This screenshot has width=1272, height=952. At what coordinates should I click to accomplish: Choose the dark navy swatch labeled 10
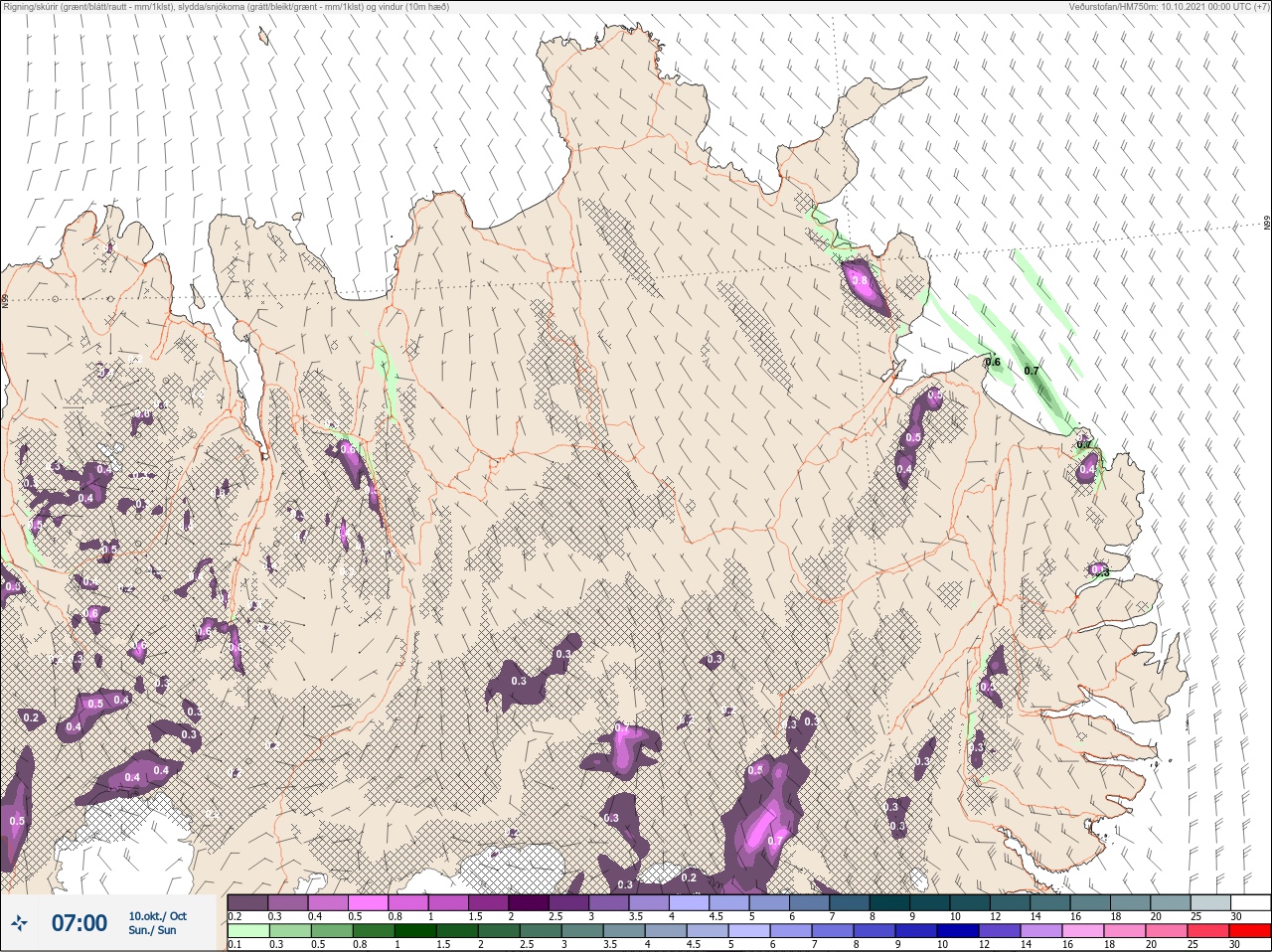959,931
